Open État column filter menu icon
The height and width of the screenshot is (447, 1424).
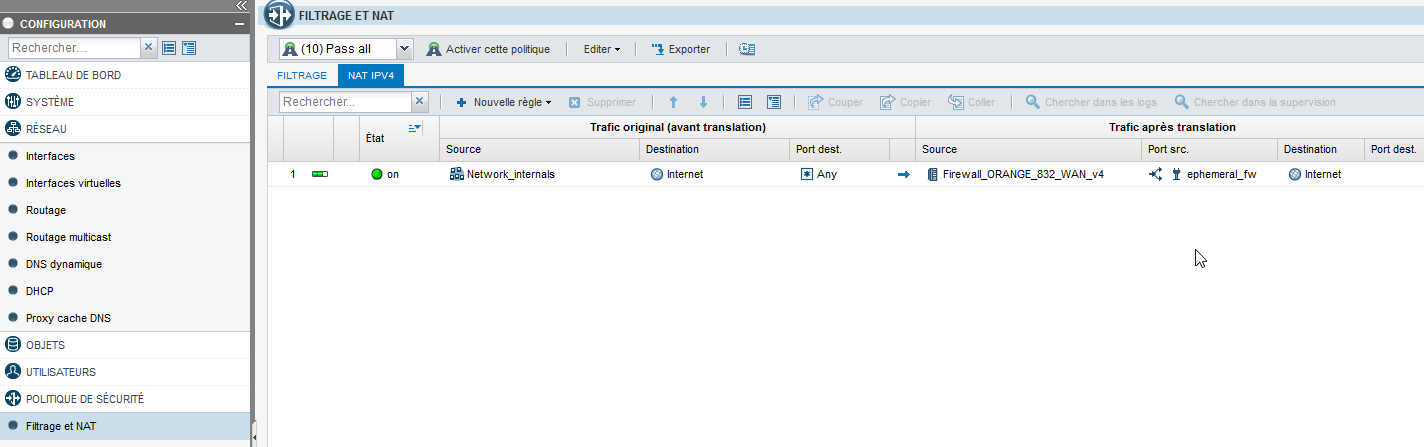pyautogui.click(x=416, y=128)
